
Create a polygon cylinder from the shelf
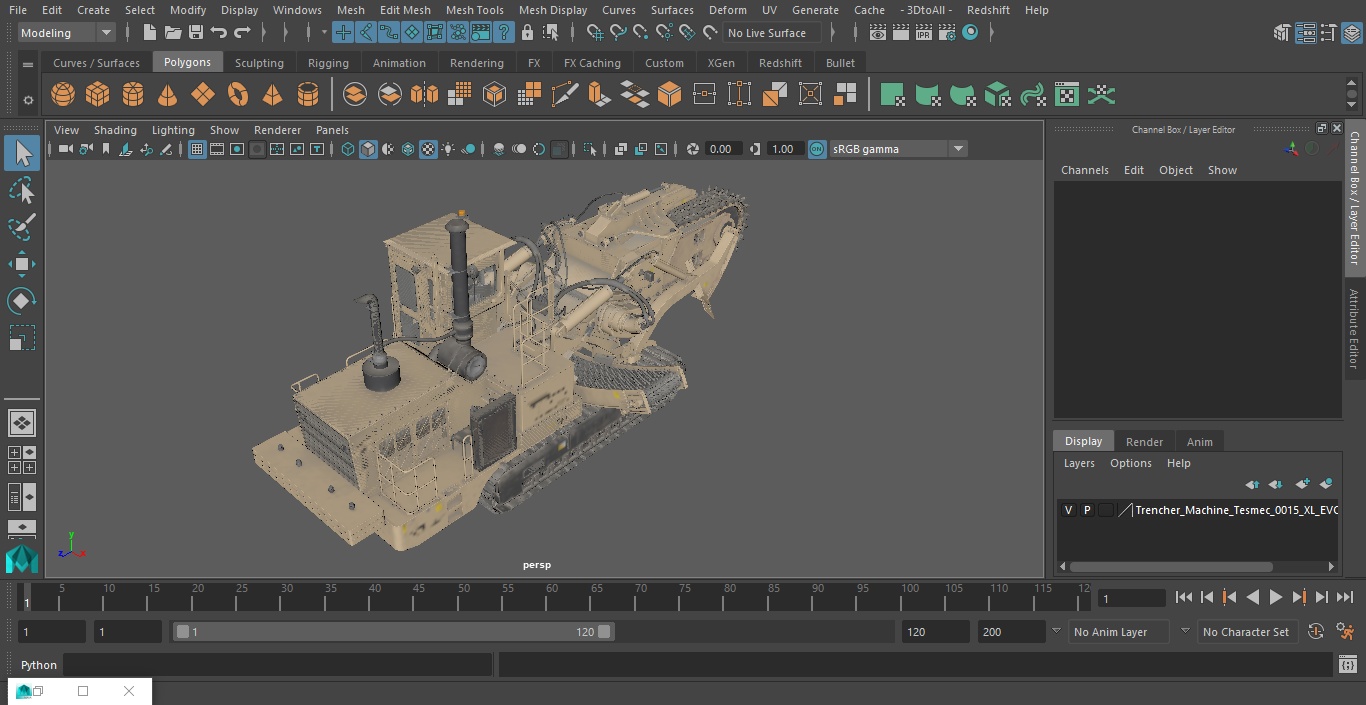point(133,95)
